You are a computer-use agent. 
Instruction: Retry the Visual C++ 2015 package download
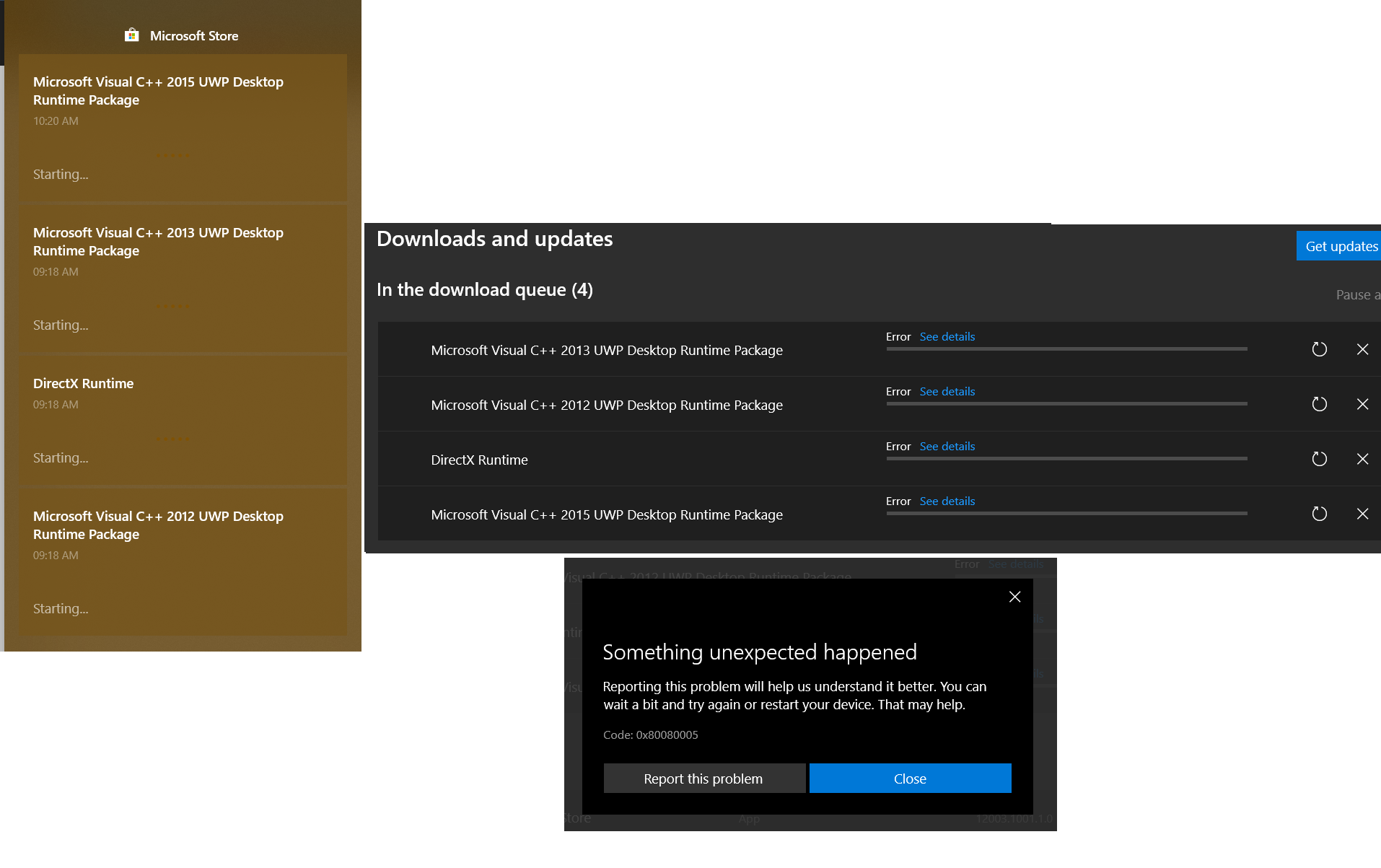tap(1319, 514)
